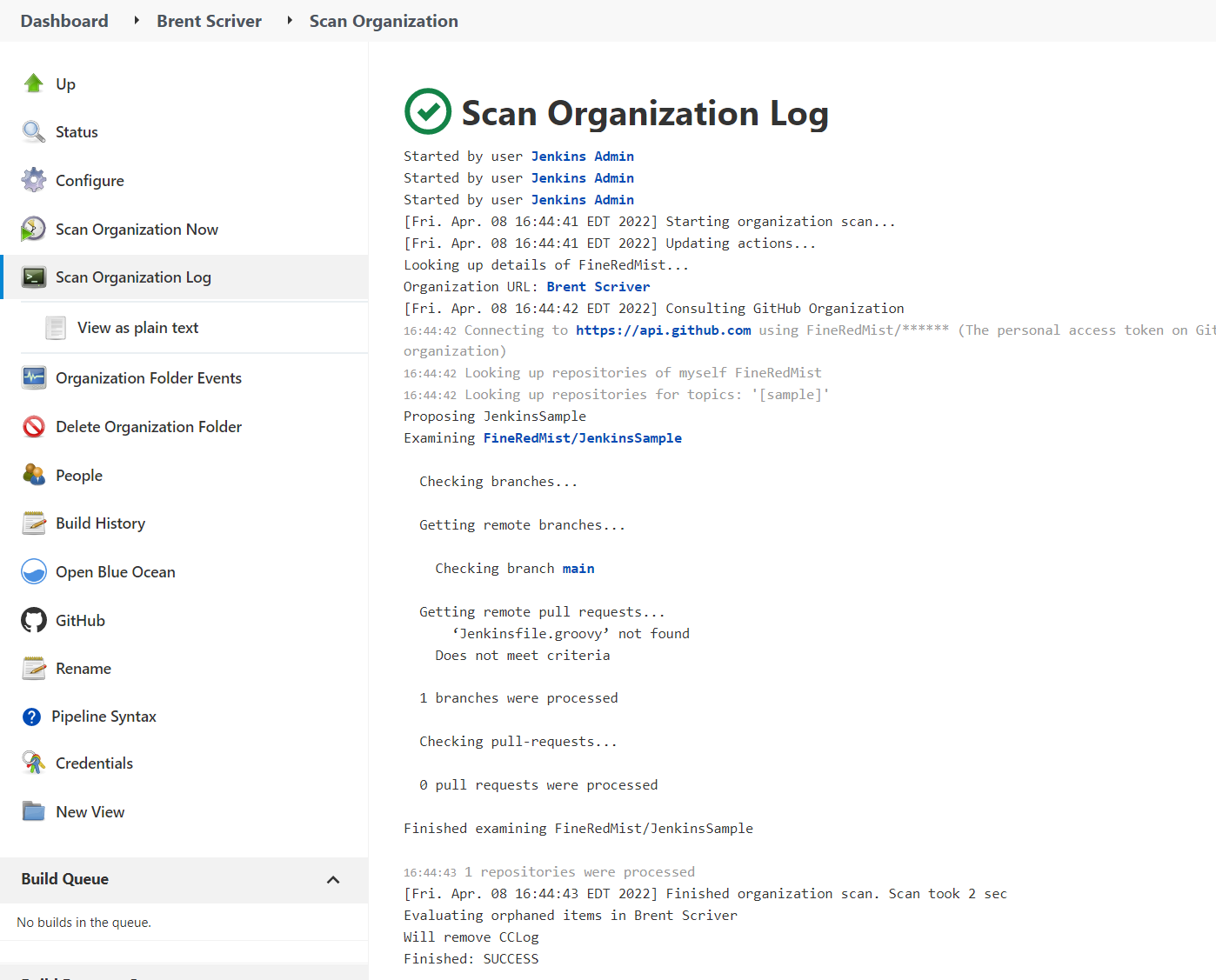1216x980 pixels.
Task: Click the second Jenkins Admin user link
Action: coord(582,178)
